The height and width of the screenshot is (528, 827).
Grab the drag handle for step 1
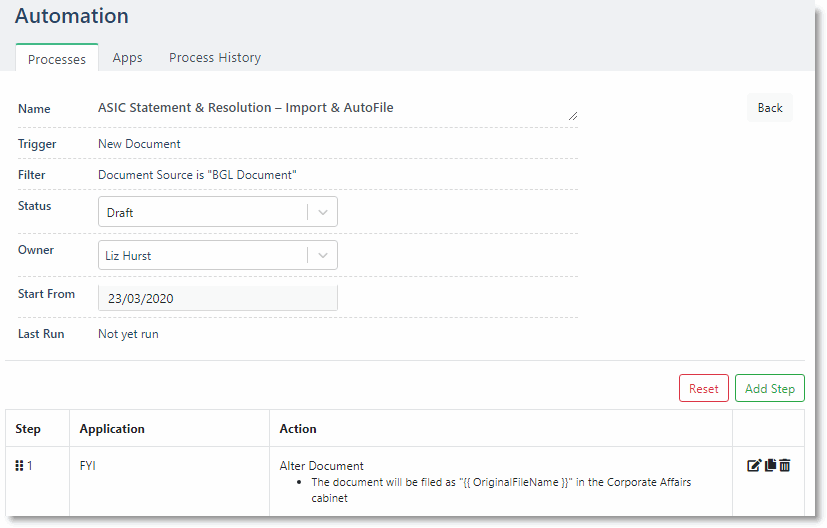pyautogui.click(x=20, y=465)
